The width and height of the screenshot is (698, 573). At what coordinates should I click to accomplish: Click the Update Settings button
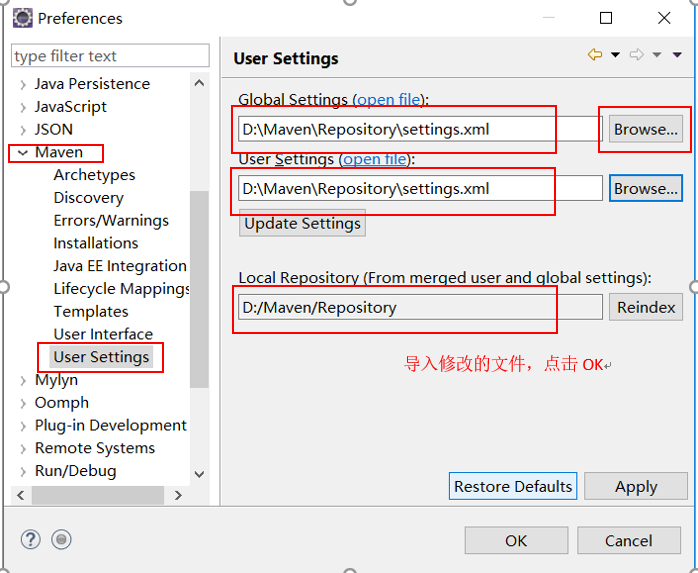pyautogui.click(x=302, y=224)
